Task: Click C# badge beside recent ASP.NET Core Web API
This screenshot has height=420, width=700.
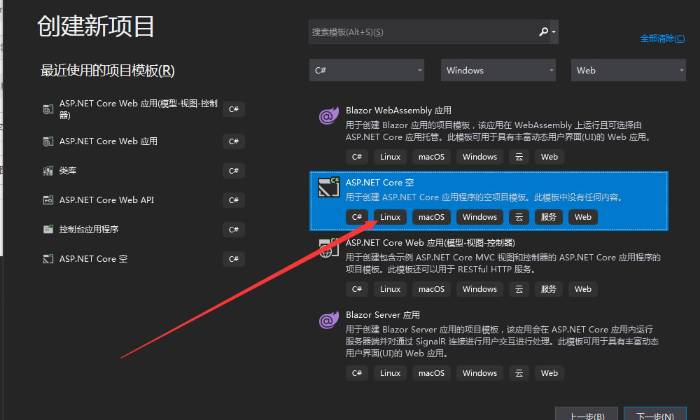Action: [233, 200]
